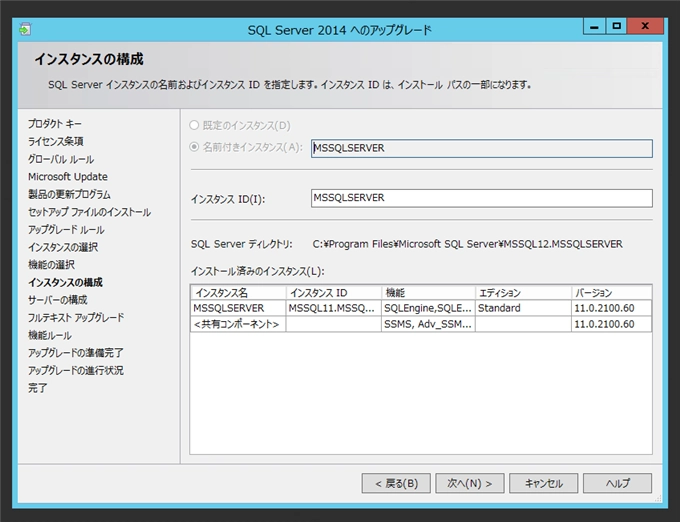Select the 既定のインスタンス(D) radio button

tap(194, 126)
